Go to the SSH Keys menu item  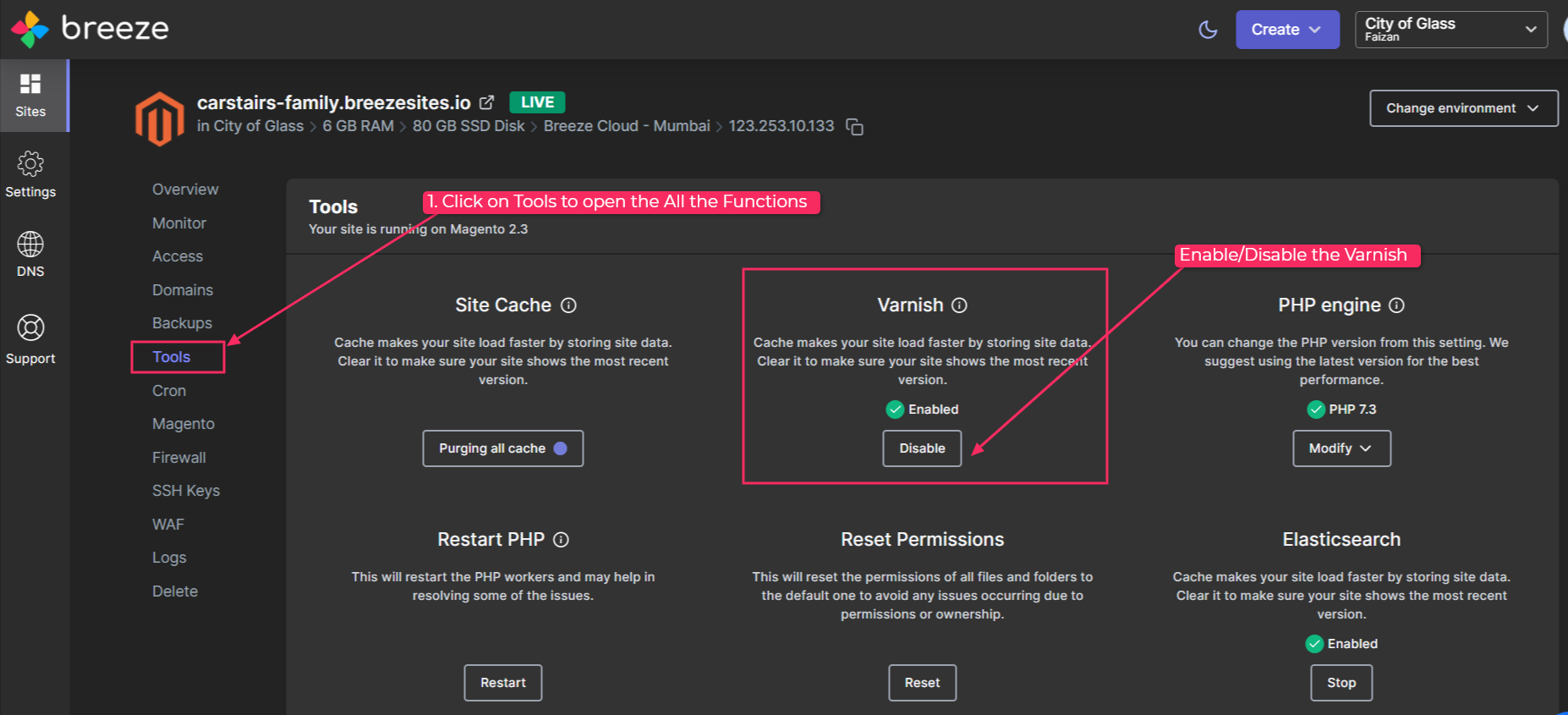click(x=186, y=491)
